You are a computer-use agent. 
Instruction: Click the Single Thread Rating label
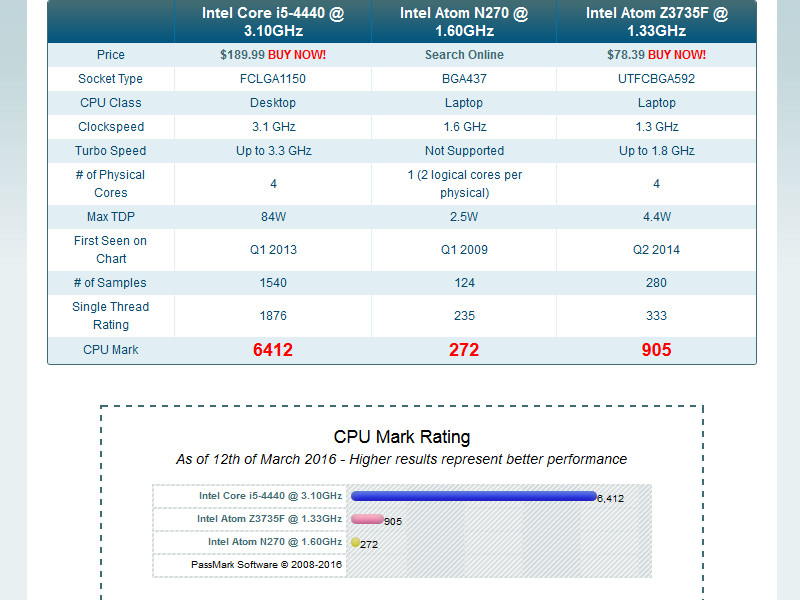(x=111, y=316)
